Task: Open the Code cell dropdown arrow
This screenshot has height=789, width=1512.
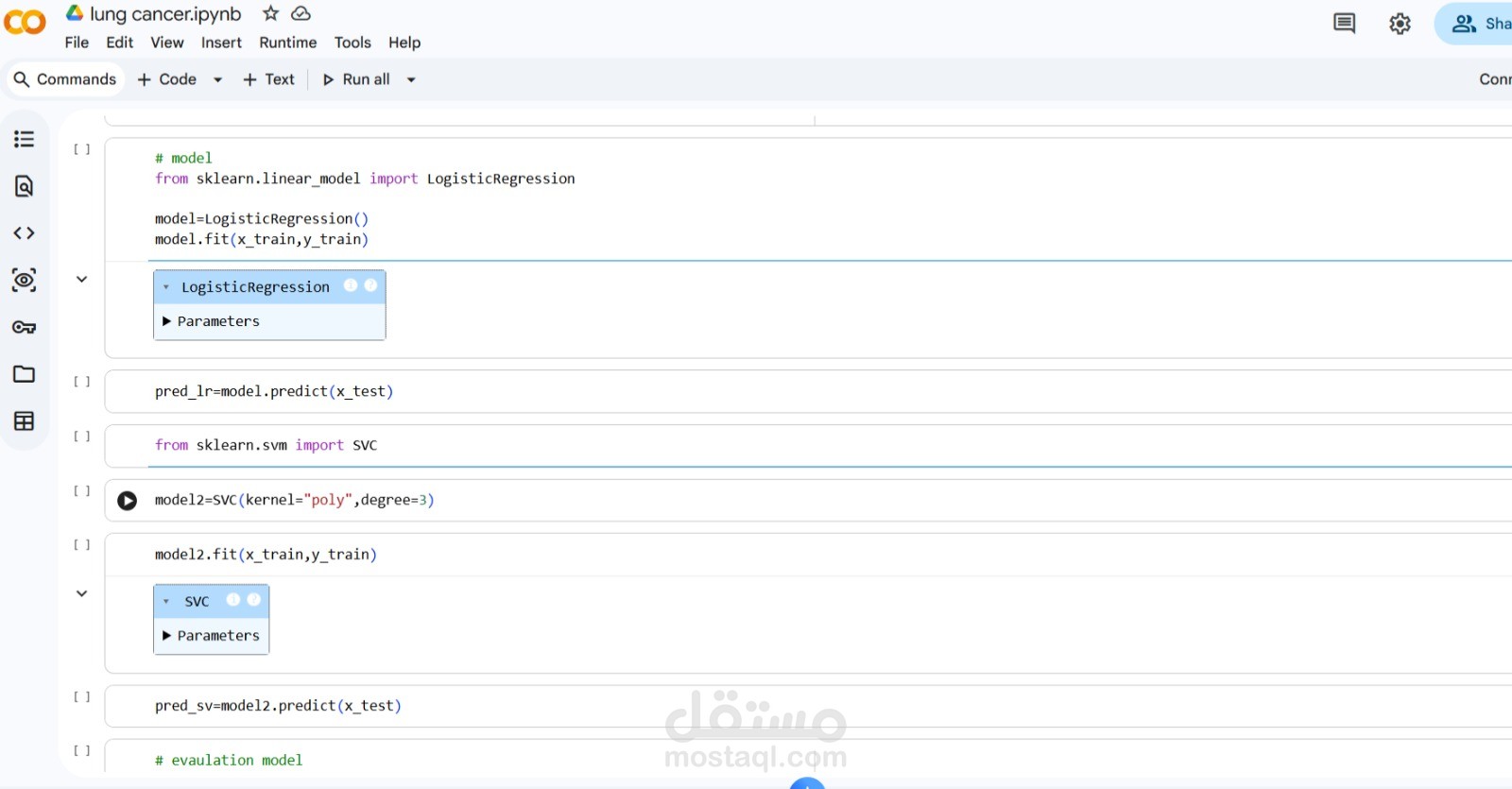Action: (217, 80)
